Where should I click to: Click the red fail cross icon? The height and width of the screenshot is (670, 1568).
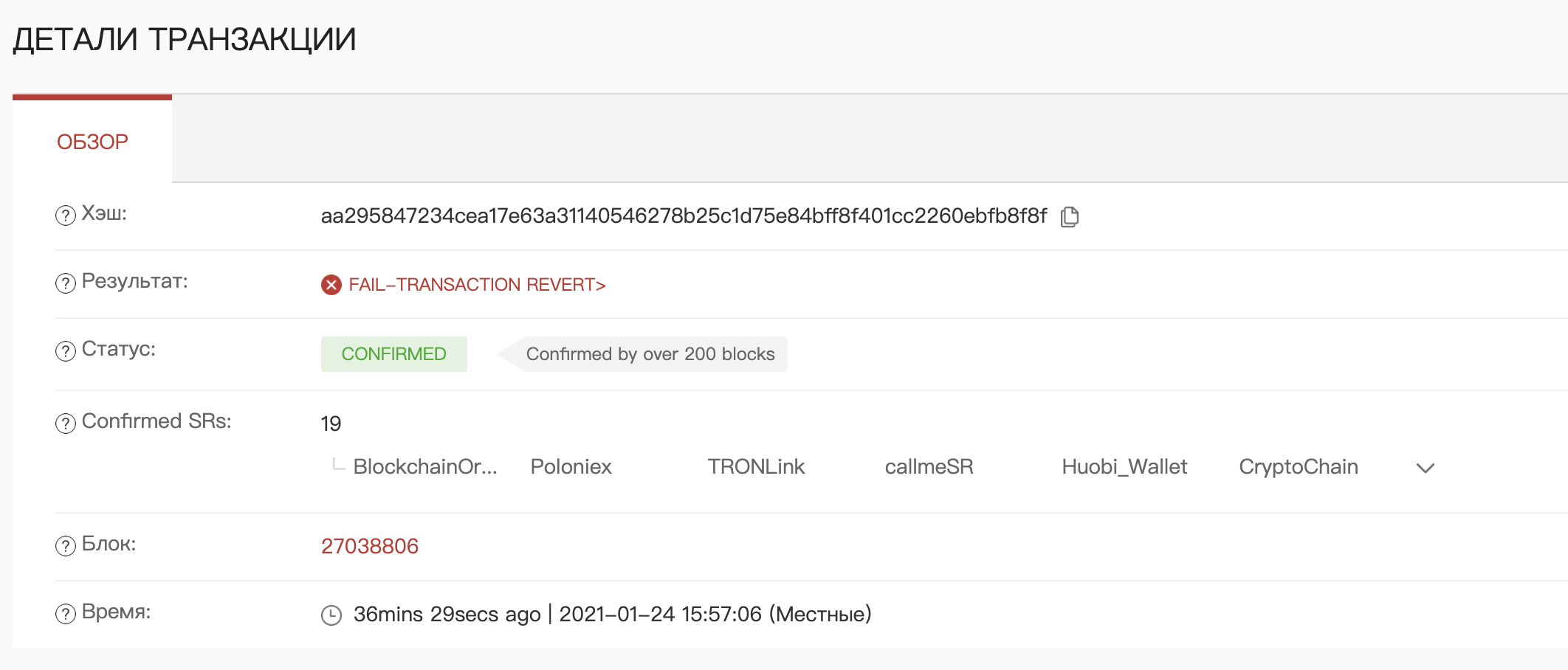click(x=331, y=285)
